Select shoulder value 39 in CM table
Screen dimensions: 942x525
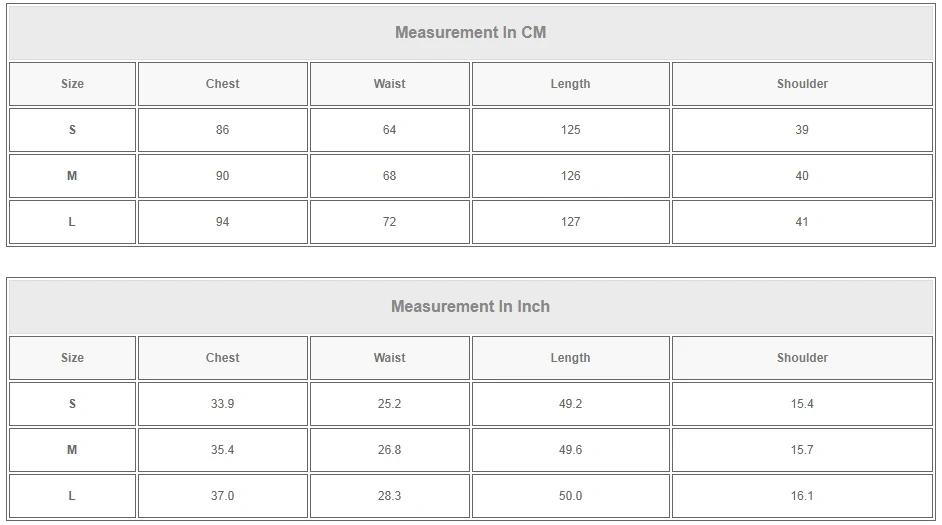pos(802,130)
